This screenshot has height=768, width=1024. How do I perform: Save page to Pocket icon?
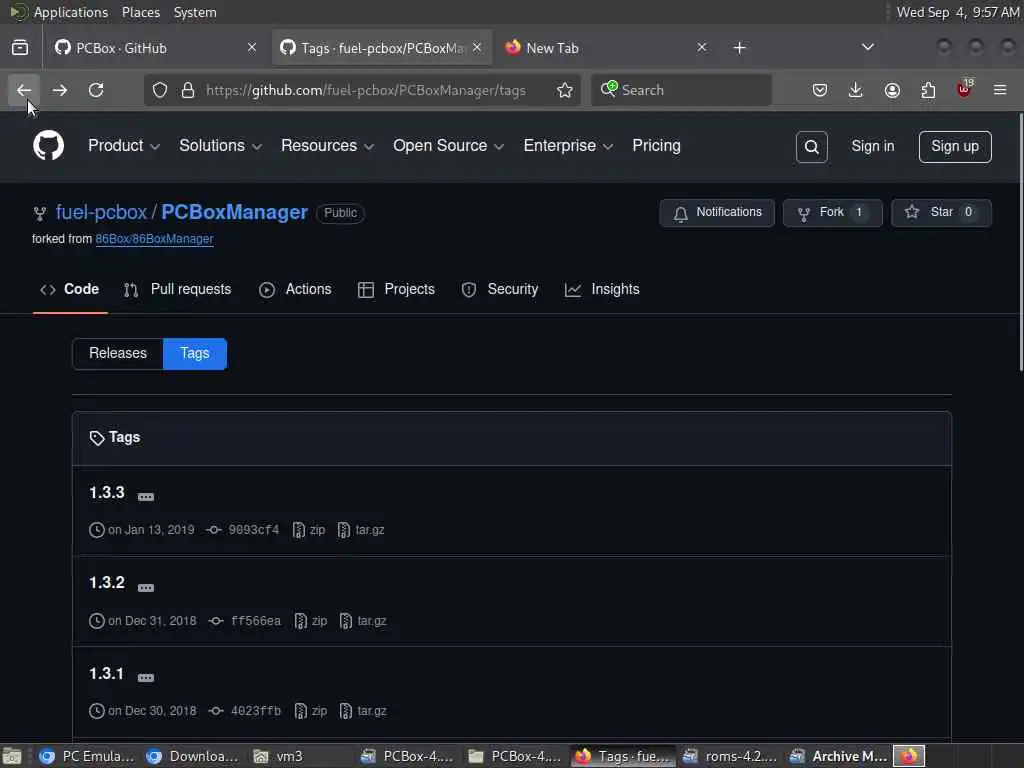coord(820,90)
